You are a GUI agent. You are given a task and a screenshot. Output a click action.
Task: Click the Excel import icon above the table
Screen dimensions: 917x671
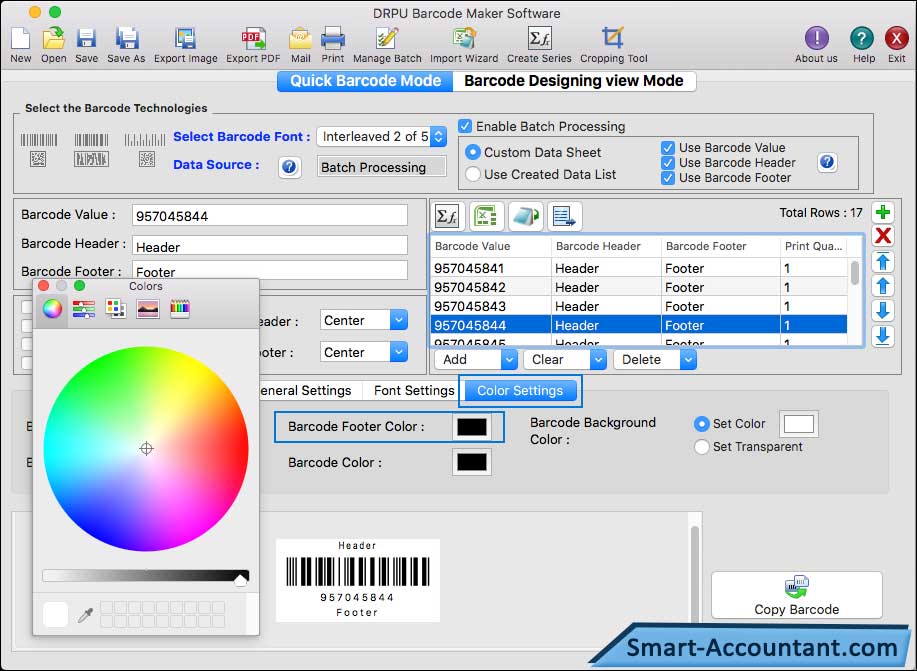pyautogui.click(x=486, y=216)
